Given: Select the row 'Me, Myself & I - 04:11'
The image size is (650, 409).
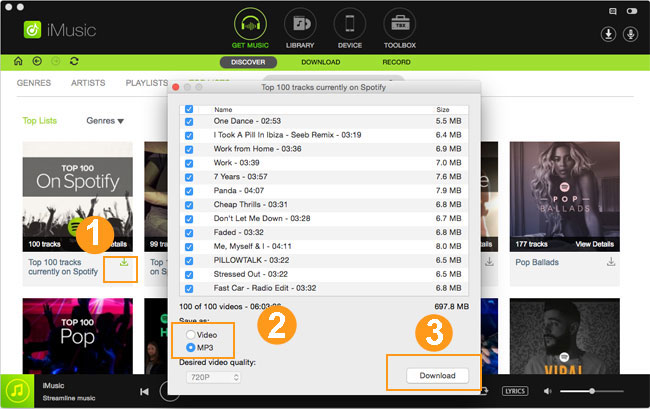Looking at the screenshot, I should click(x=324, y=246).
